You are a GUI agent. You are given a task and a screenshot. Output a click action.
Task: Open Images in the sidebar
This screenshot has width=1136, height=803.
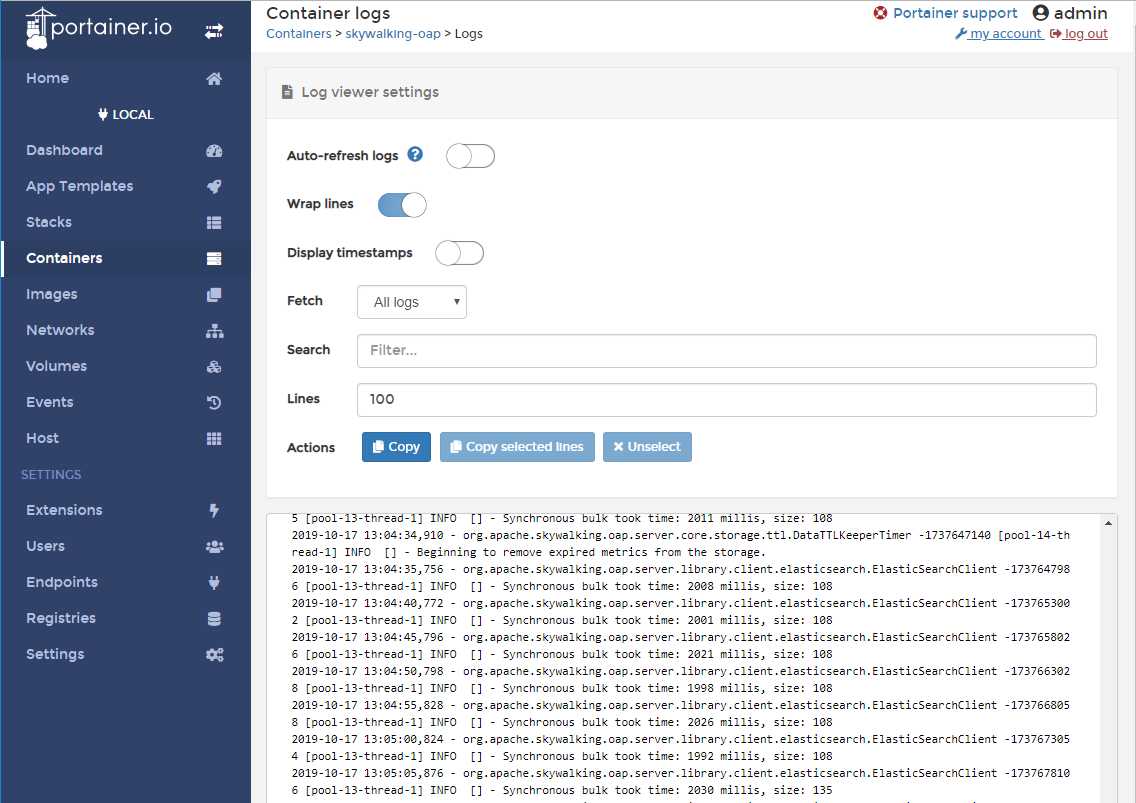pos(125,294)
